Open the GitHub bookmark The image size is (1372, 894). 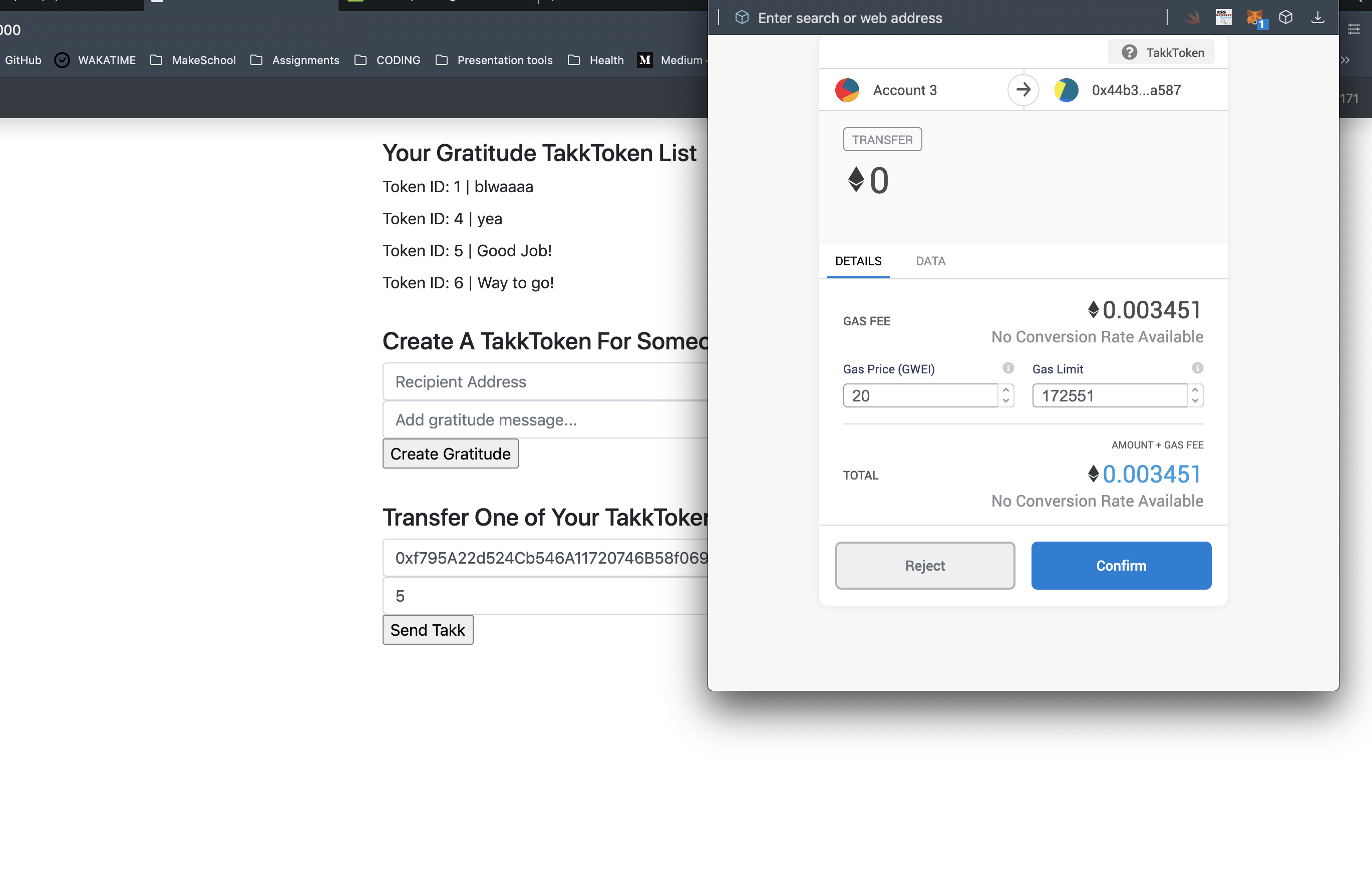(22, 60)
